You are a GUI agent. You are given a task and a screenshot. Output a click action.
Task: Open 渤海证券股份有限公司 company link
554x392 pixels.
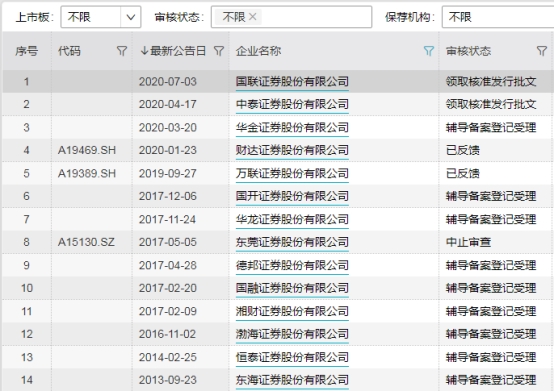click(292, 334)
